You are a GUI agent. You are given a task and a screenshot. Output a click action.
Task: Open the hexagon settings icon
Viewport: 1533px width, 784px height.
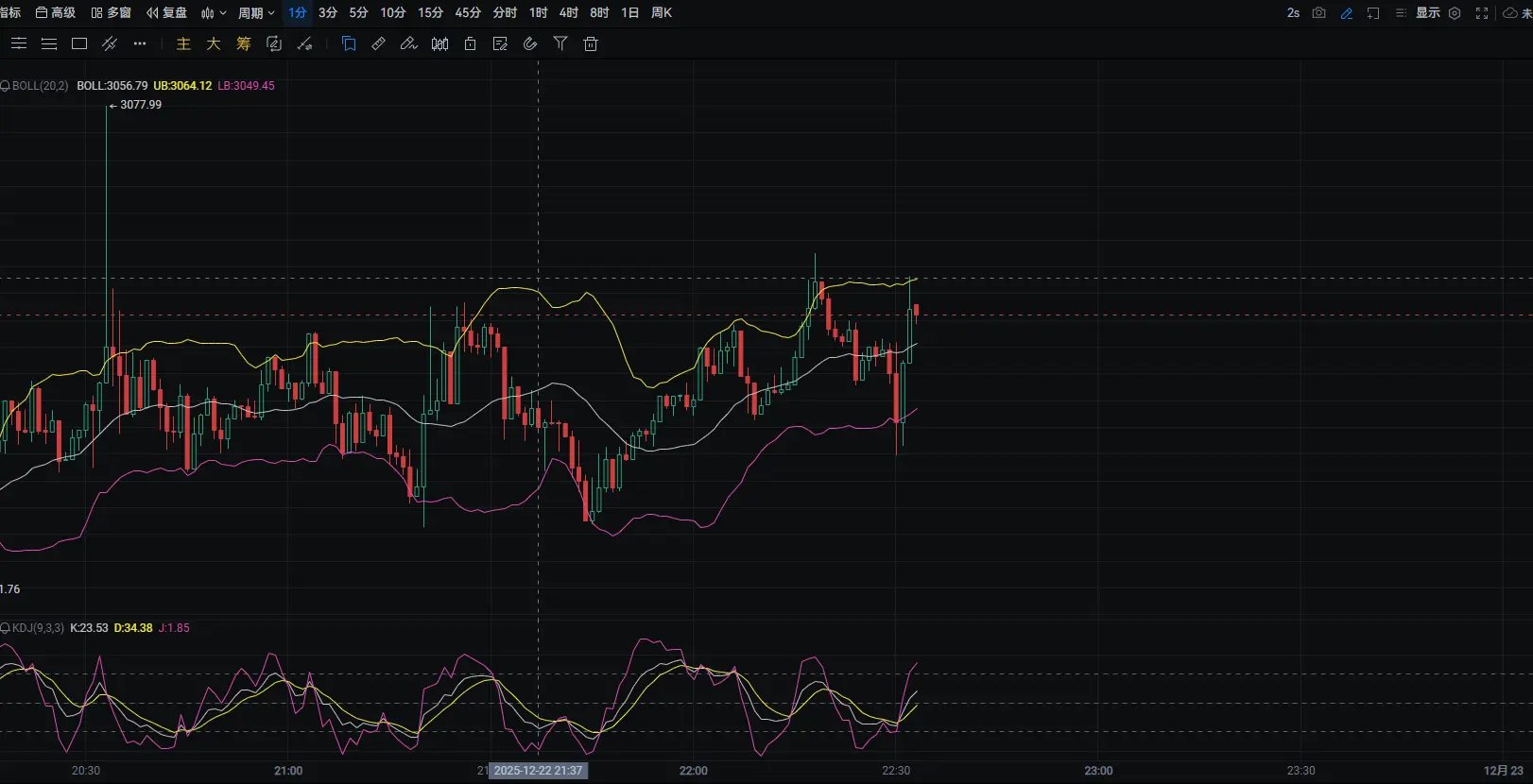pyautogui.click(x=1455, y=13)
